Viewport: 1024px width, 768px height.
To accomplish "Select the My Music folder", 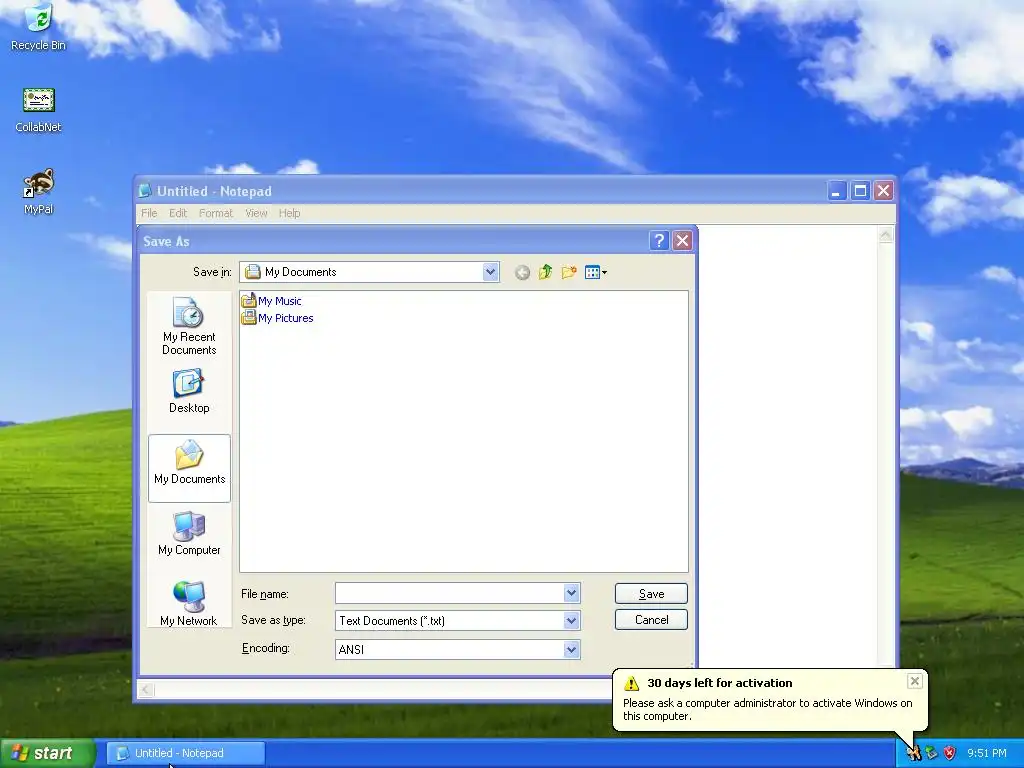I will click(272, 301).
